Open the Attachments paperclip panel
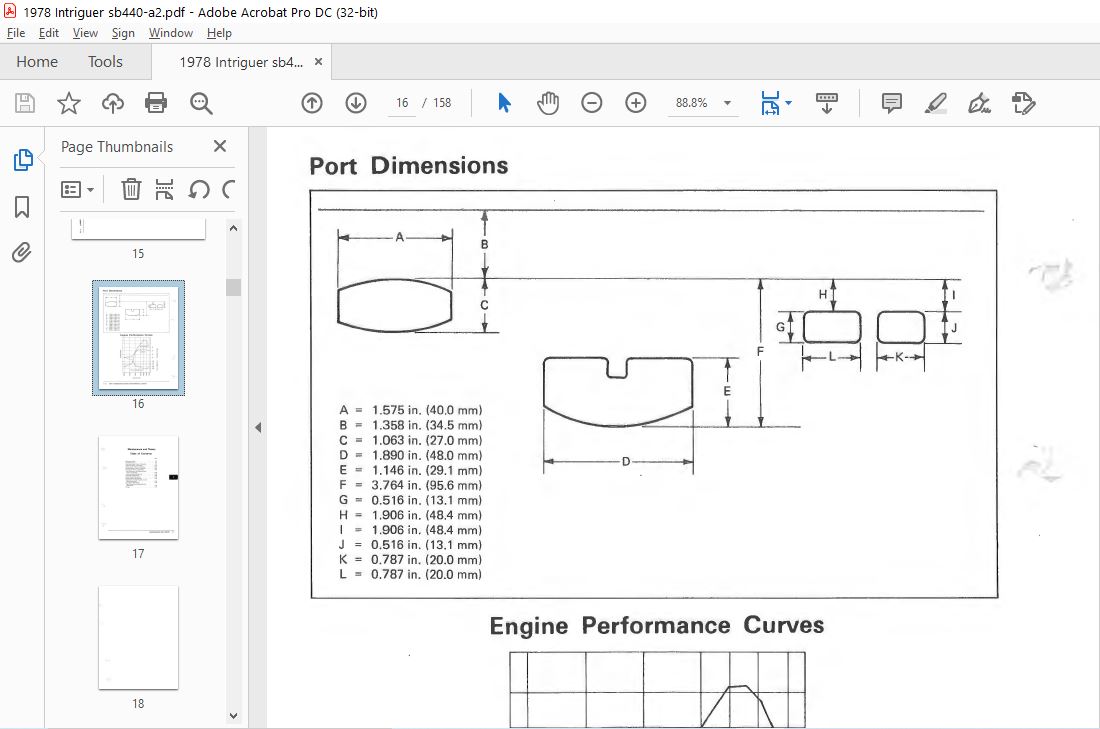 click(x=22, y=253)
